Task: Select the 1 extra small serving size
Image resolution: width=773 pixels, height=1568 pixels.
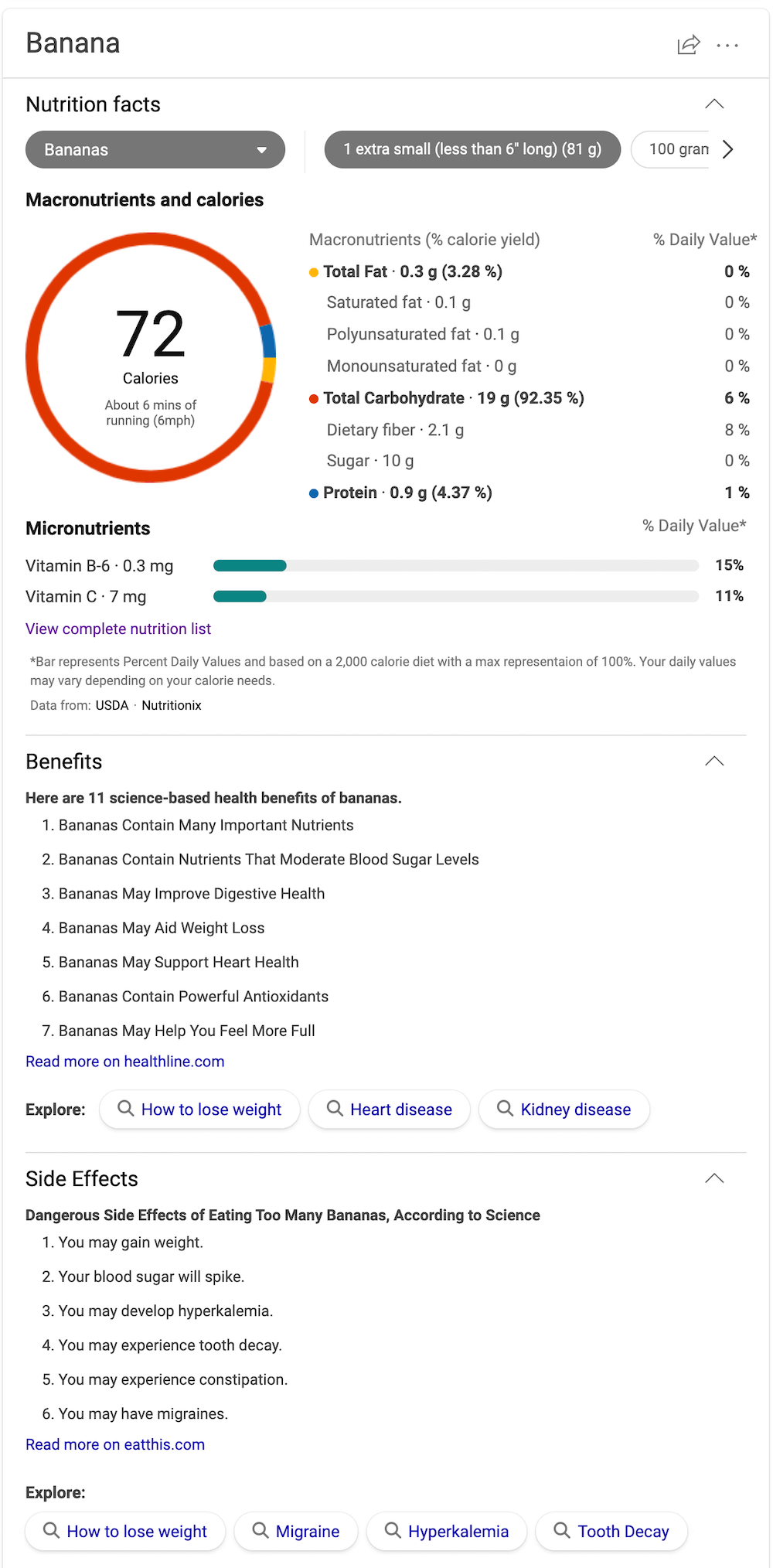Action: (x=472, y=149)
